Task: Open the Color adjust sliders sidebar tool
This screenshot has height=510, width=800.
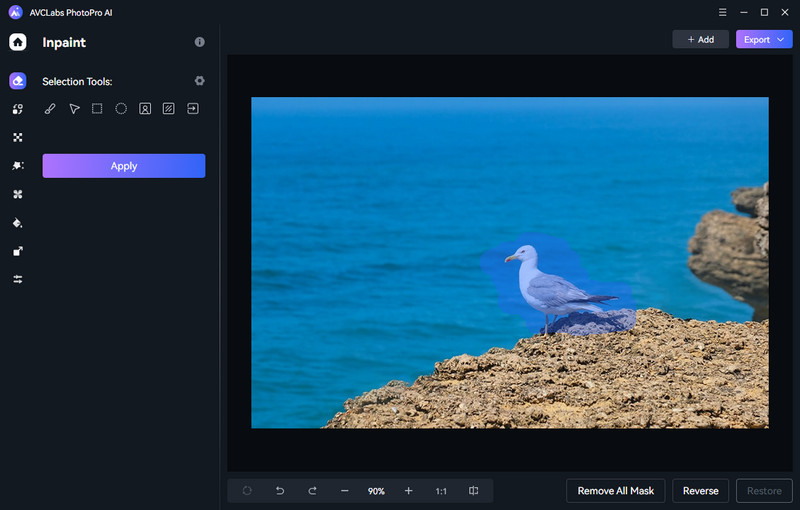Action: [x=18, y=279]
